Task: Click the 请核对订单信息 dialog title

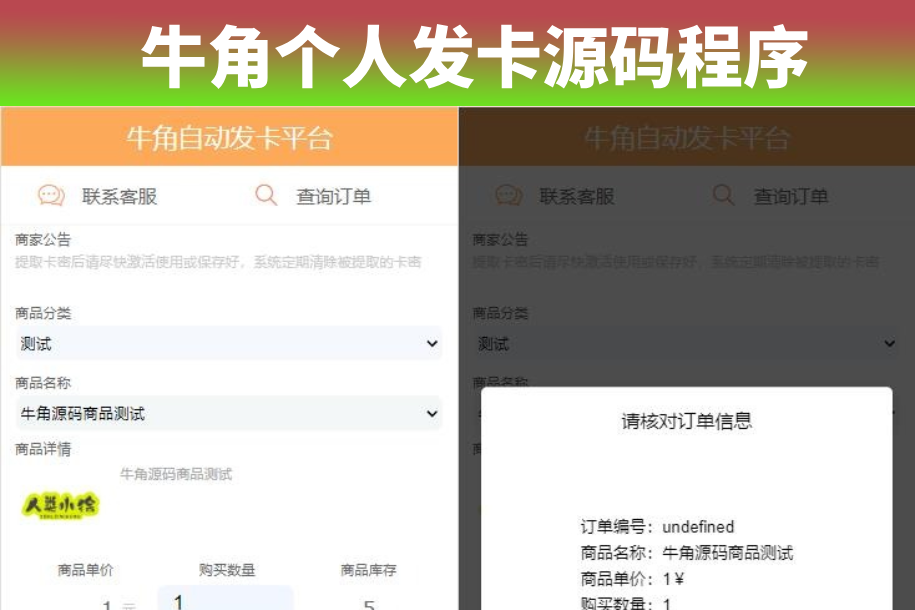Action: click(x=687, y=421)
